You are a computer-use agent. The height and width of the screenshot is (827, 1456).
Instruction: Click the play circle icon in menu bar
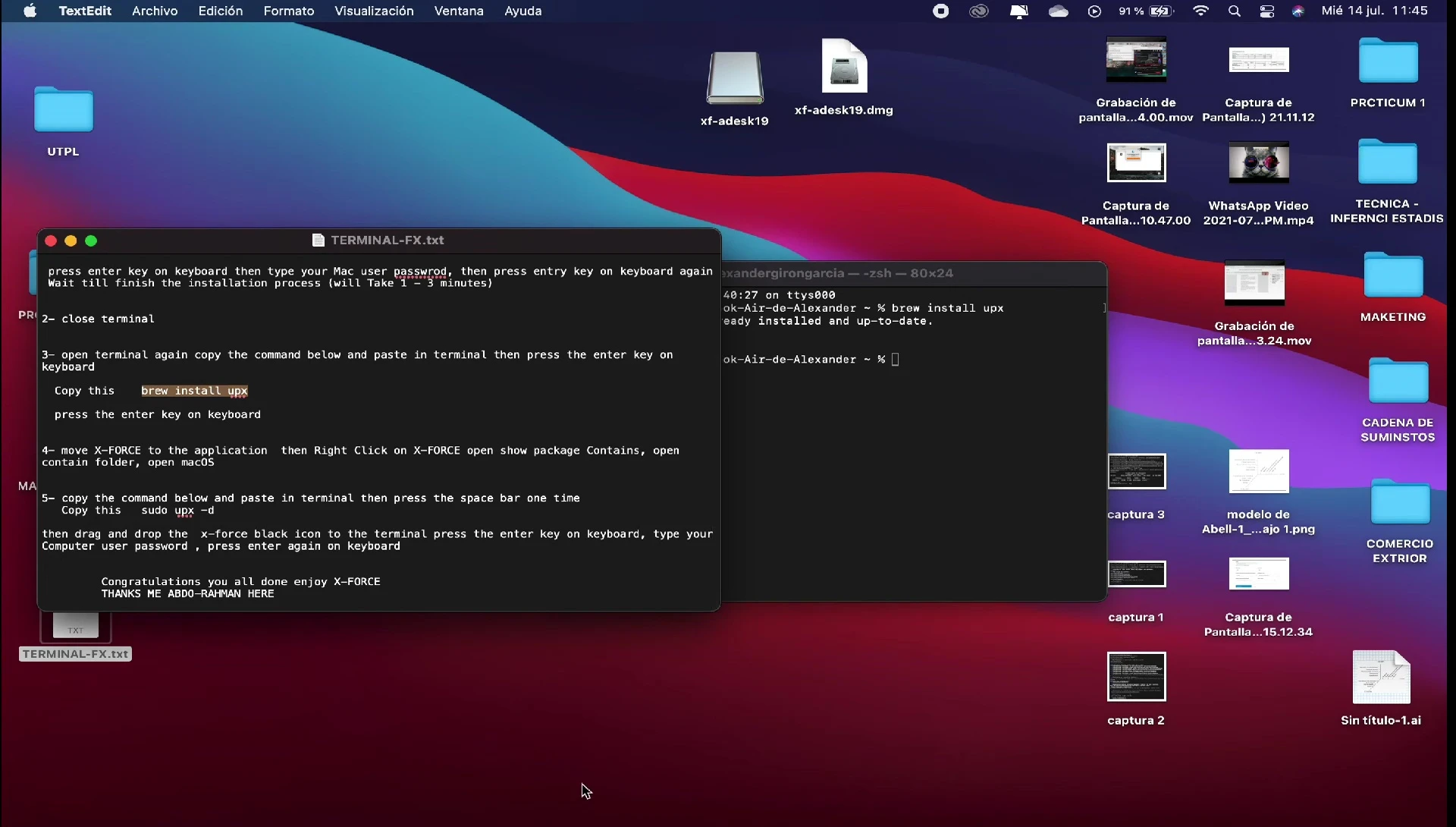pyautogui.click(x=1094, y=11)
